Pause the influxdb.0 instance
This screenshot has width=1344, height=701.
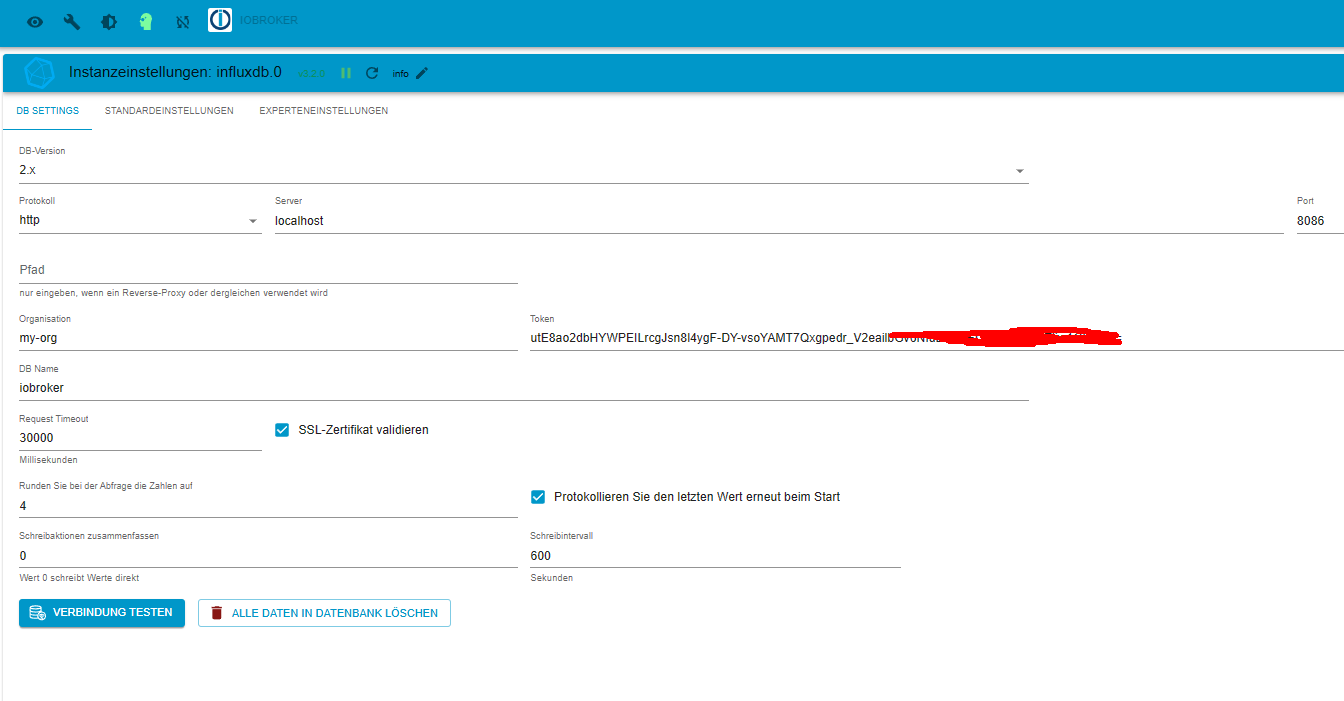(x=346, y=73)
